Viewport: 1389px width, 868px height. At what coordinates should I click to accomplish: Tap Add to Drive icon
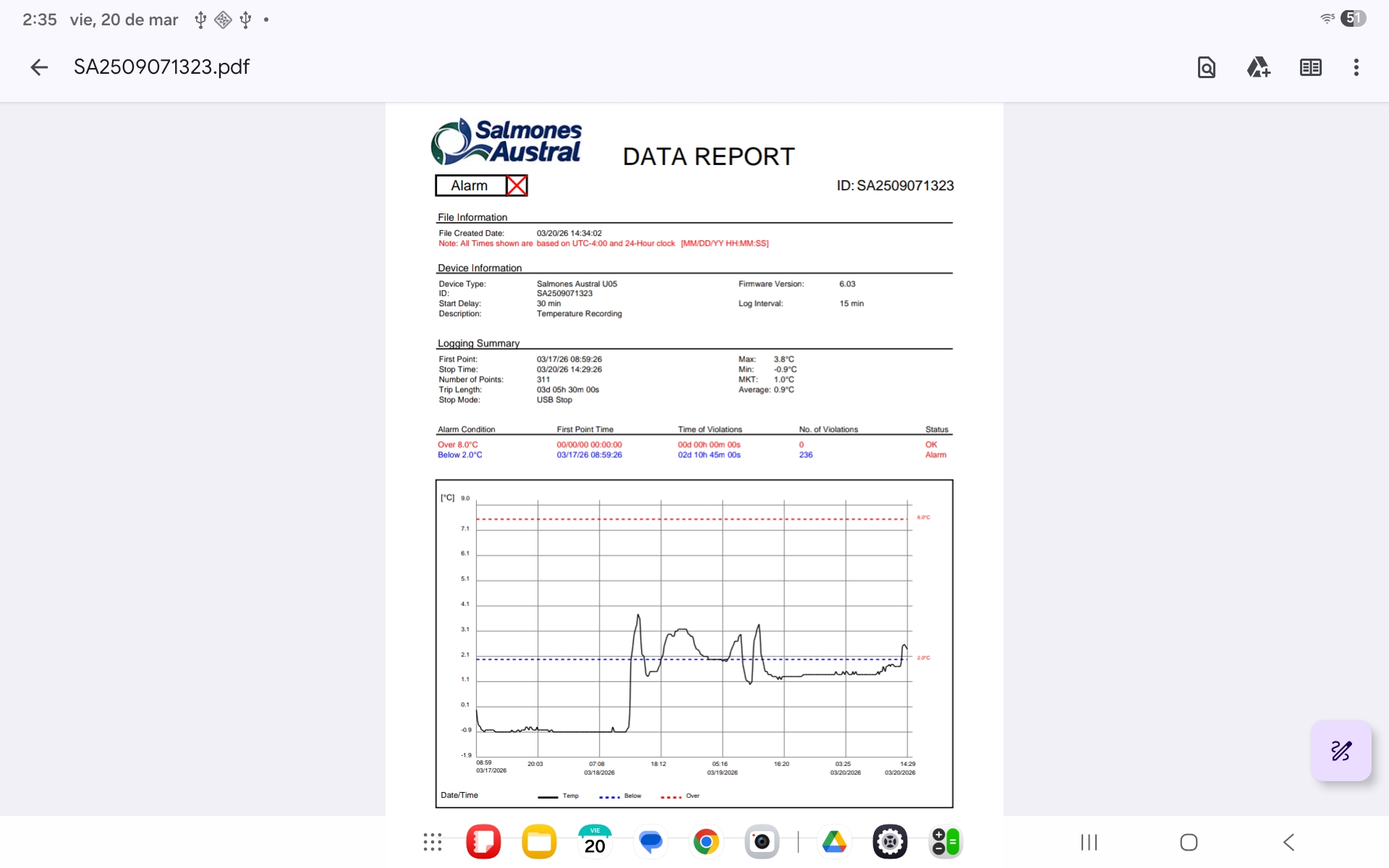(1258, 67)
